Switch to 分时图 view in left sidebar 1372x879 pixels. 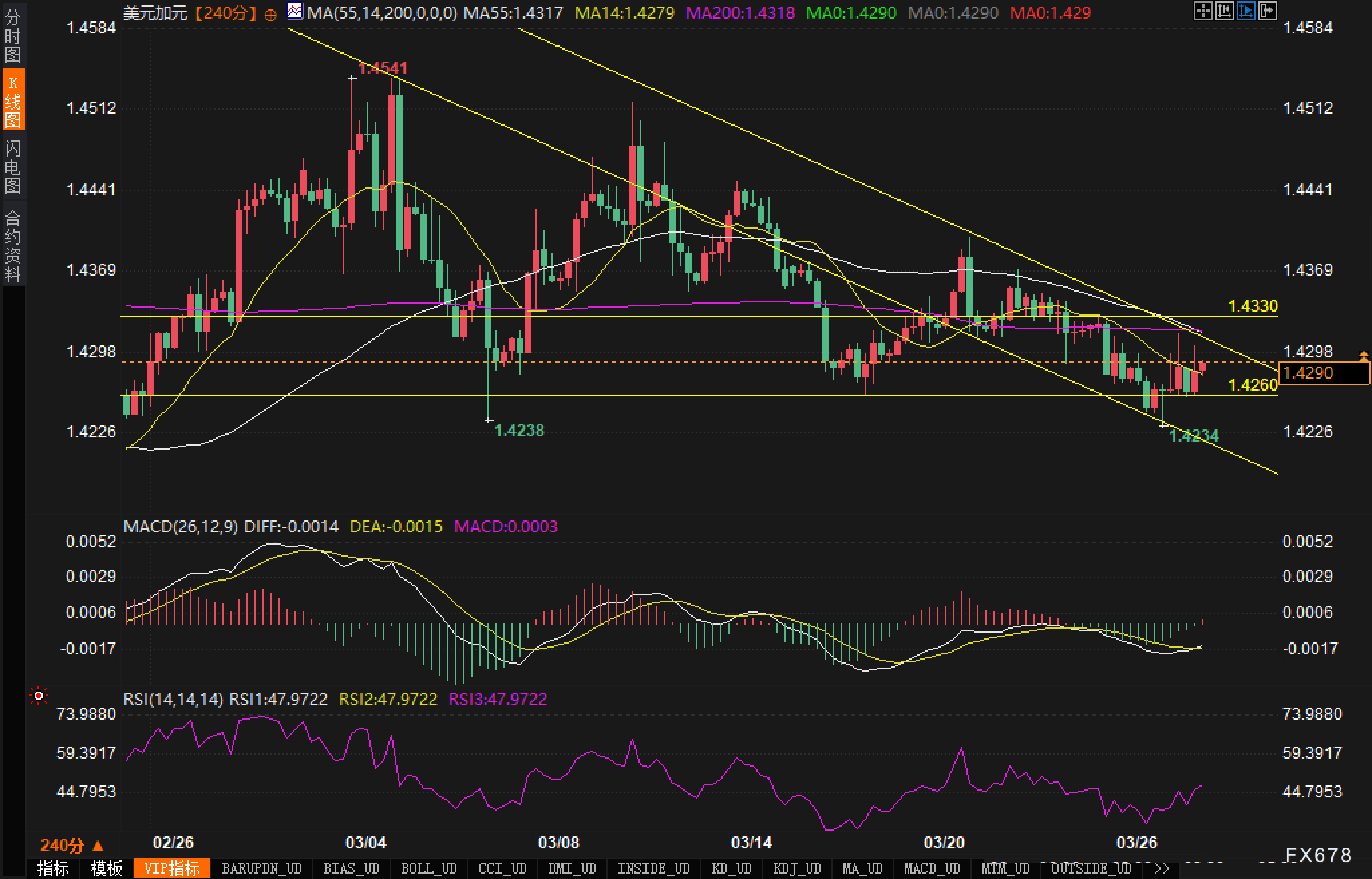[x=12, y=35]
